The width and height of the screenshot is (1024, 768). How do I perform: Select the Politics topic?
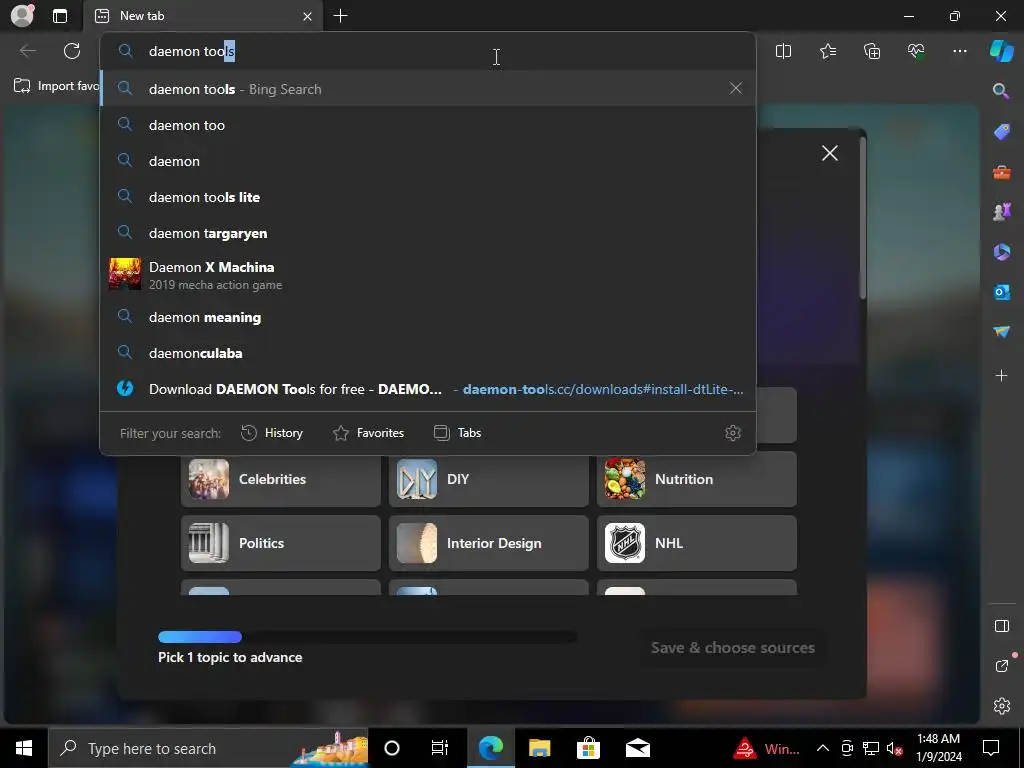pyautogui.click(x=281, y=543)
